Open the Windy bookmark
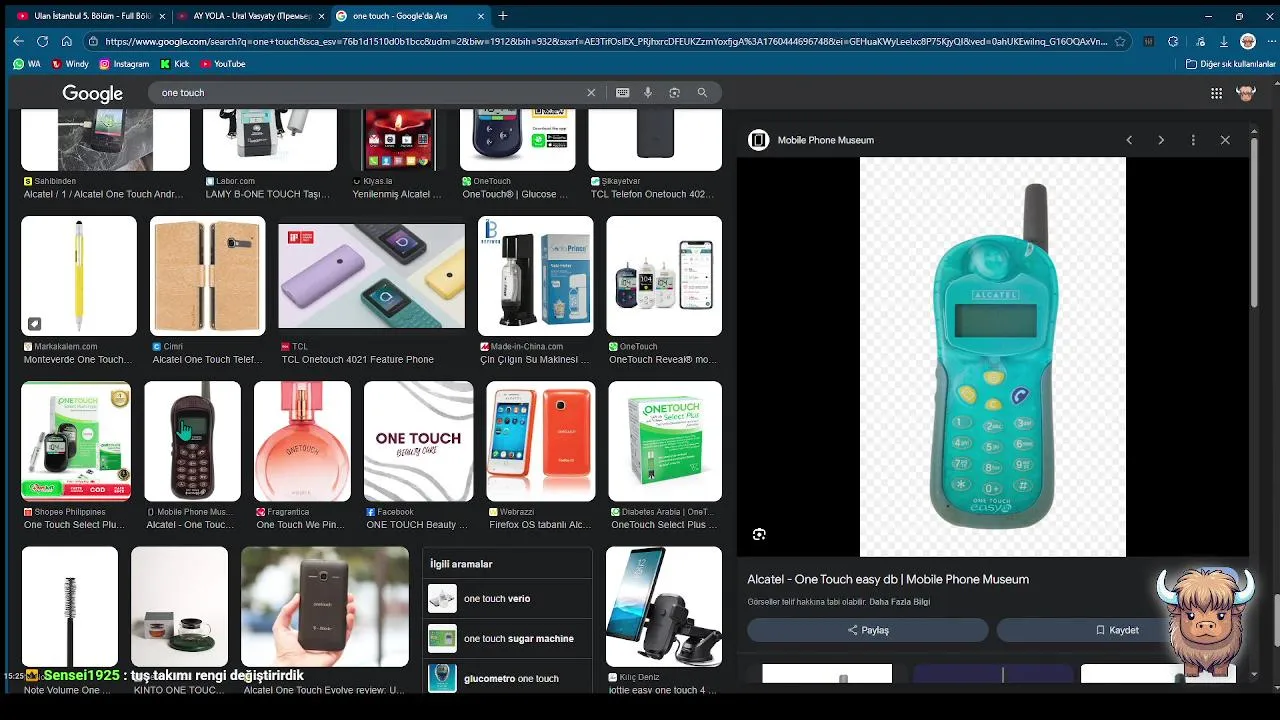The image size is (1280, 720). point(70,64)
